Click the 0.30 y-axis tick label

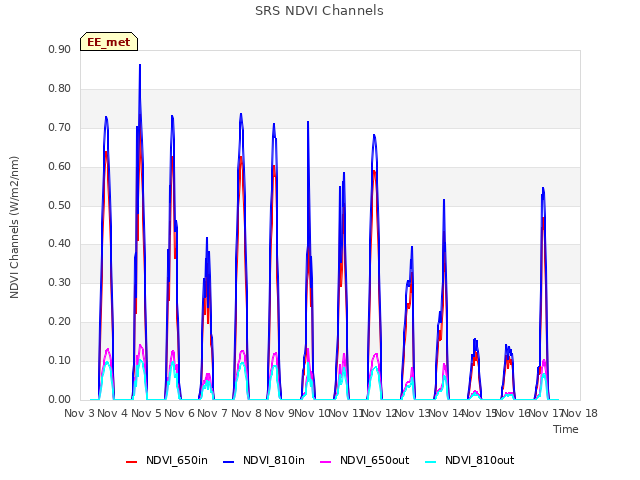point(60,282)
